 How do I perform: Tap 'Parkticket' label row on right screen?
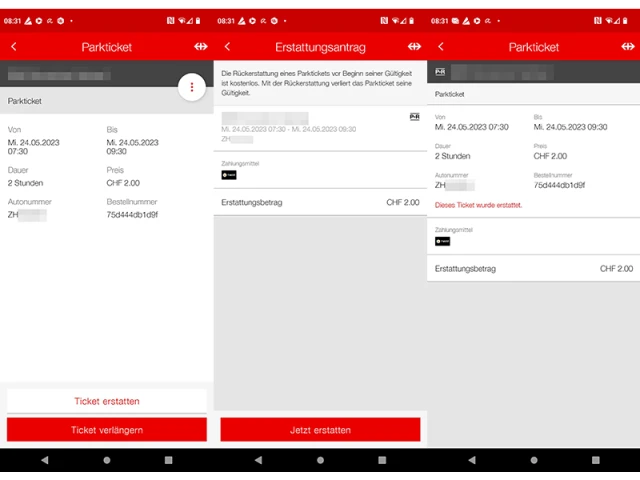(534, 94)
